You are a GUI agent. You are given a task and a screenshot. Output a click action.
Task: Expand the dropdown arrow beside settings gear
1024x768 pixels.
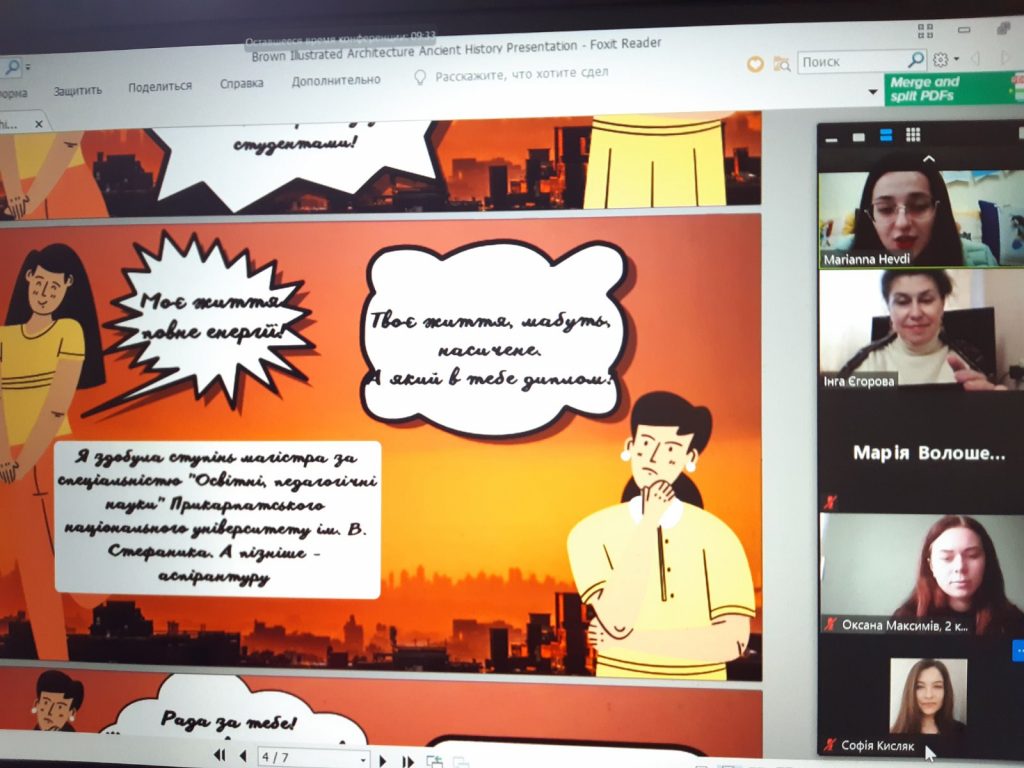pos(956,61)
